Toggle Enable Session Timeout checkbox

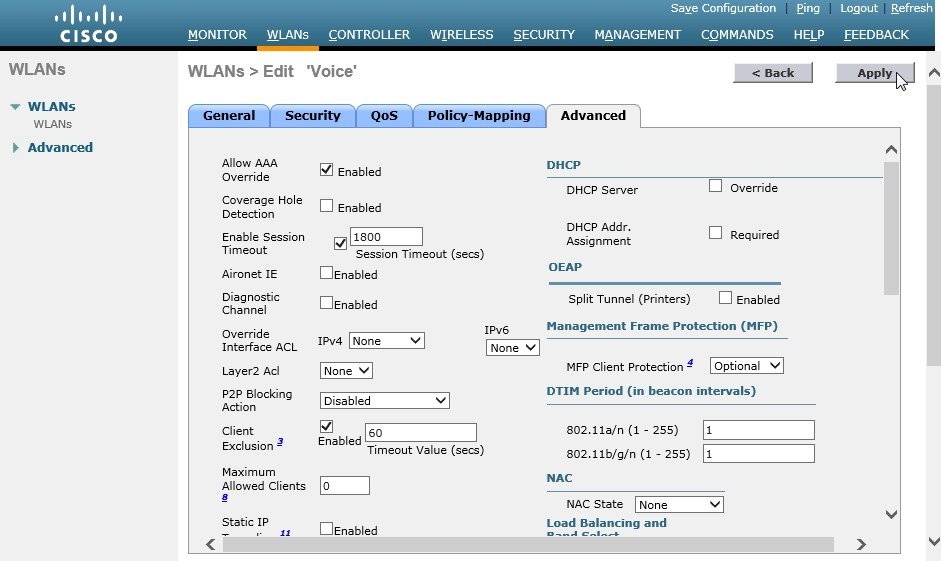click(340, 243)
